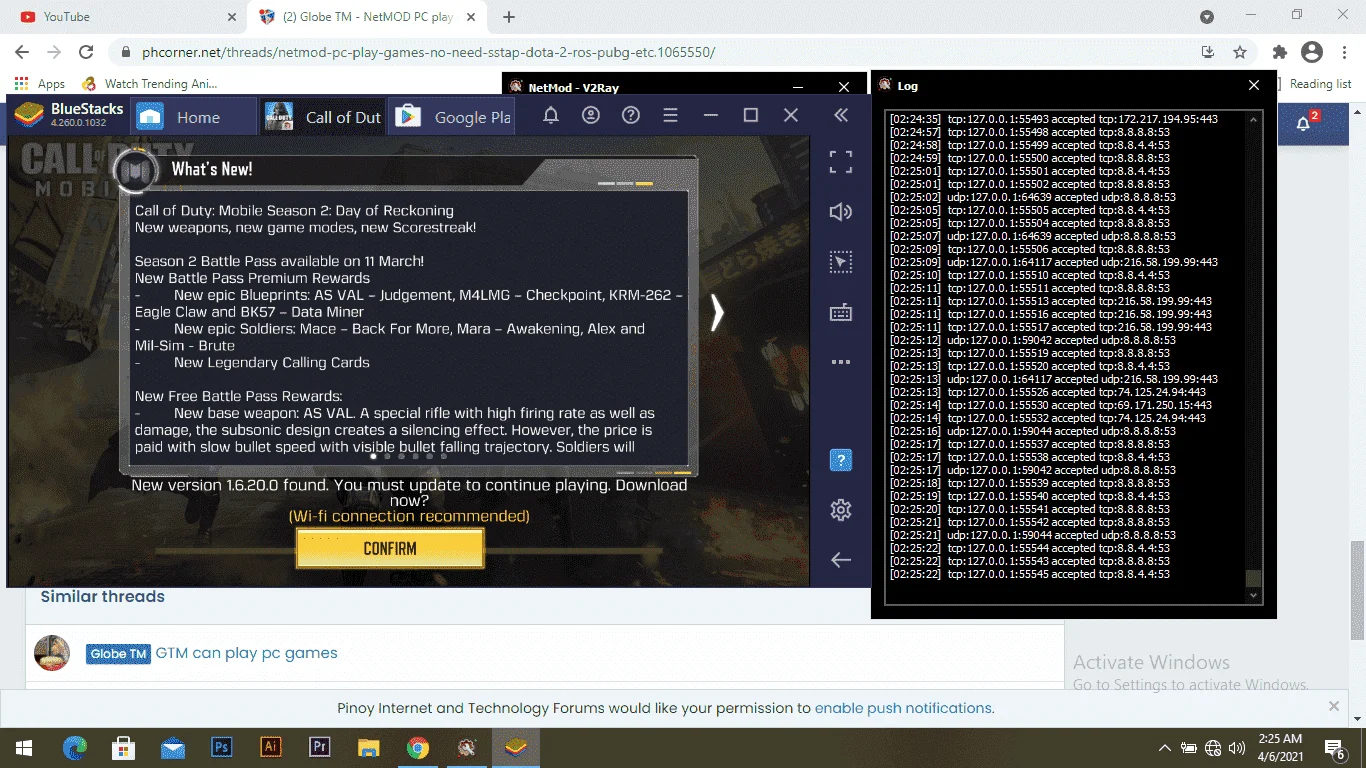Open BlueStacks help question mark icon
Screen dimensions: 1366x768
coord(631,116)
